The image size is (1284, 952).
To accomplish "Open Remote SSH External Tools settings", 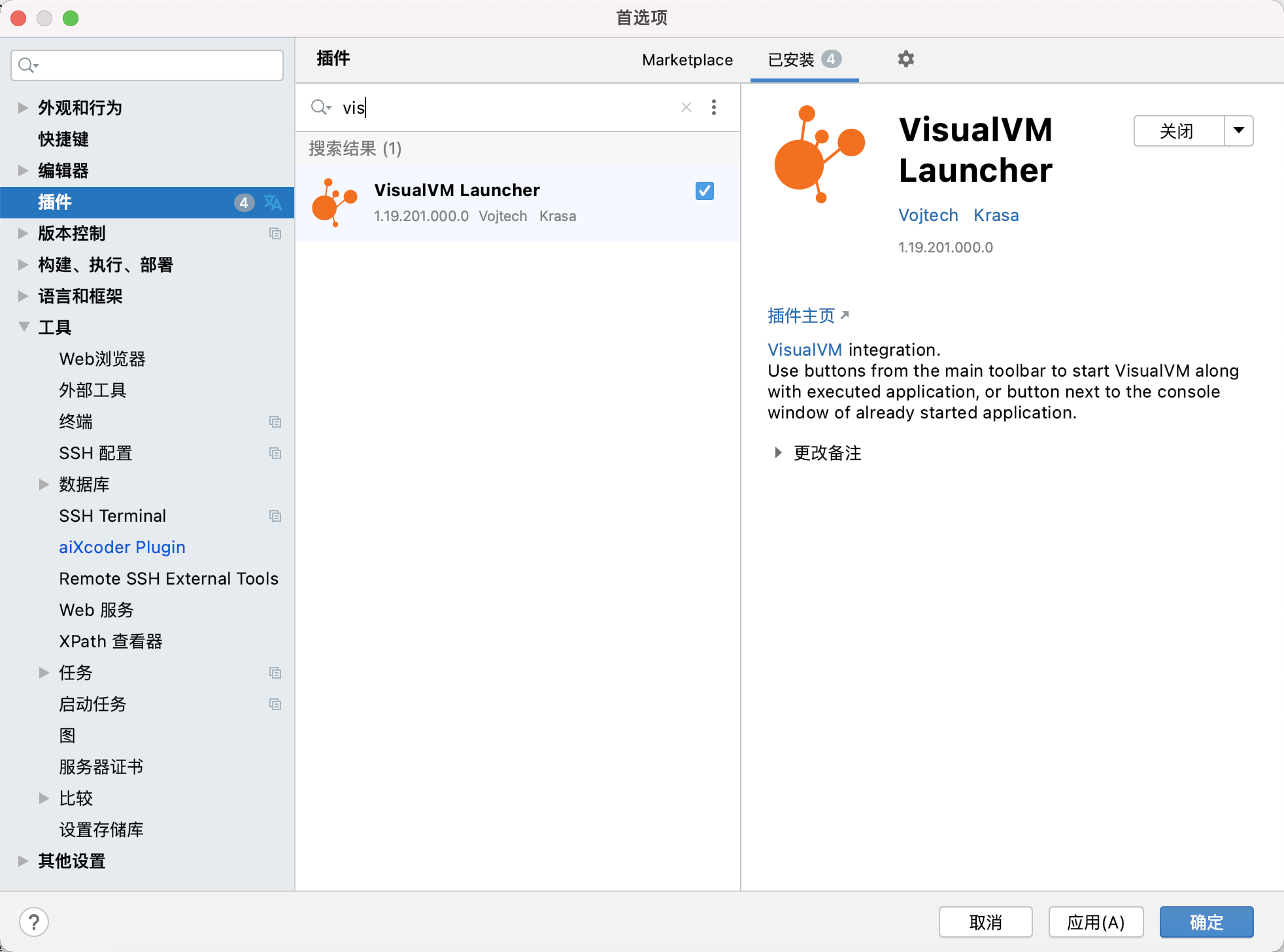I will click(x=169, y=579).
